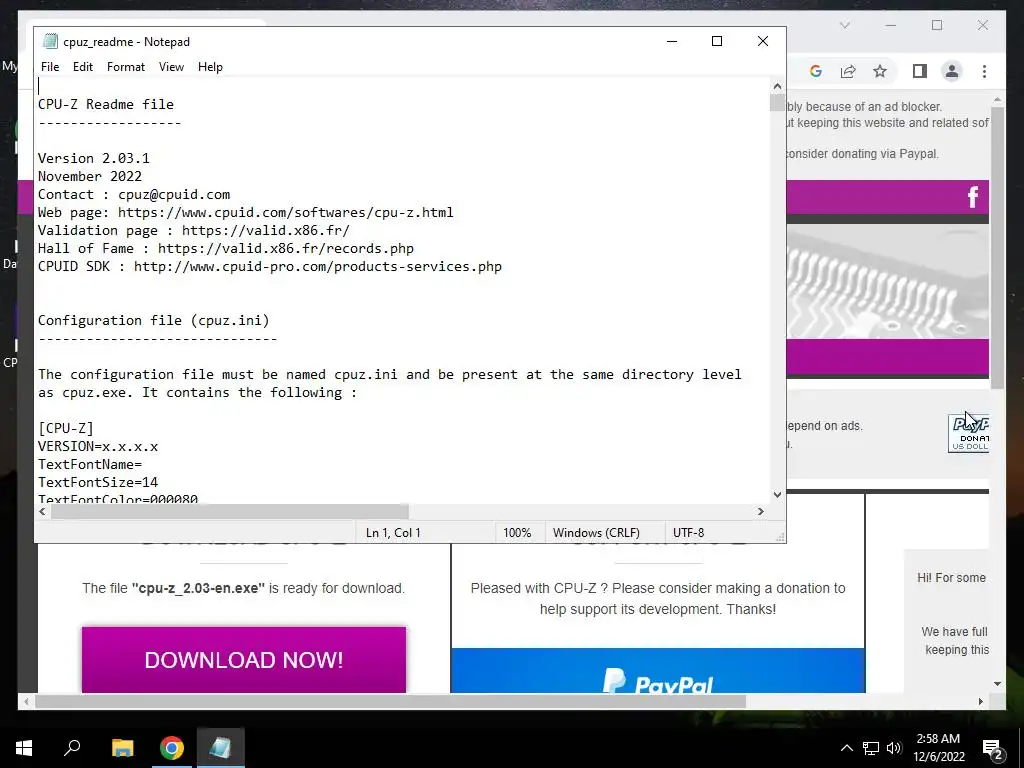
Task: Click the 'November 2022' line
Action: (x=89, y=176)
